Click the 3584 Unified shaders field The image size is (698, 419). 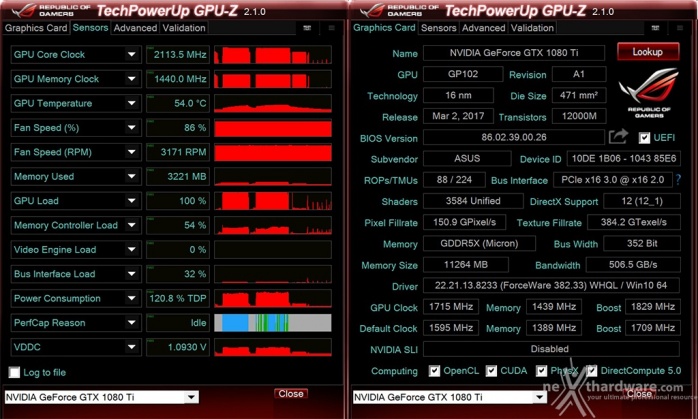pyautogui.click(x=473, y=201)
